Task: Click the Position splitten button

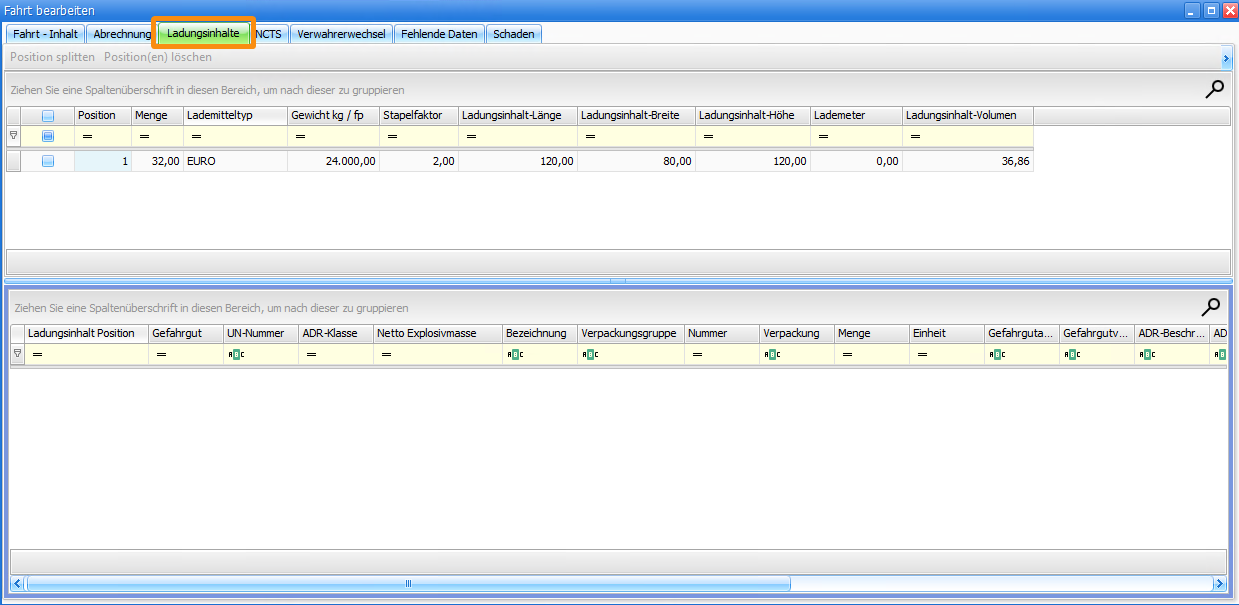Action: 52,57
